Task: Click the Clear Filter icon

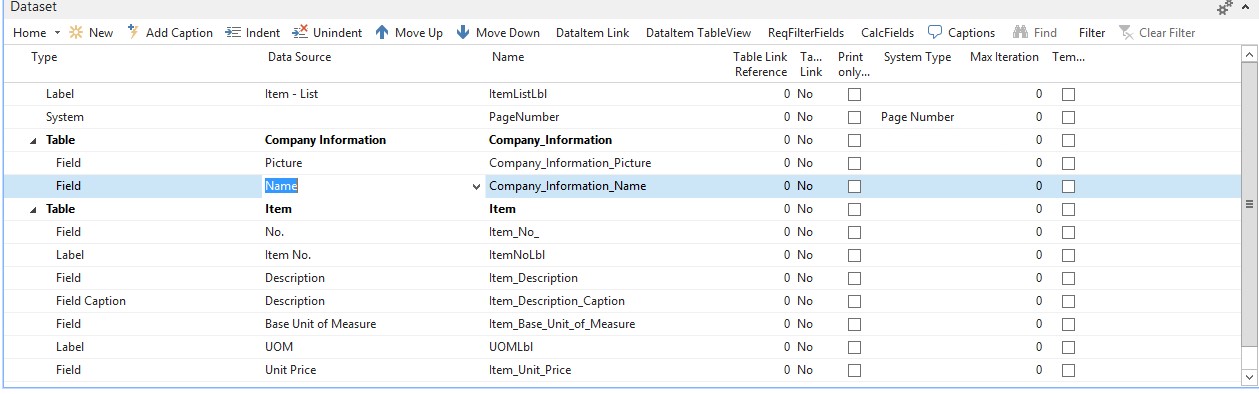Action: click(1126, 33)
